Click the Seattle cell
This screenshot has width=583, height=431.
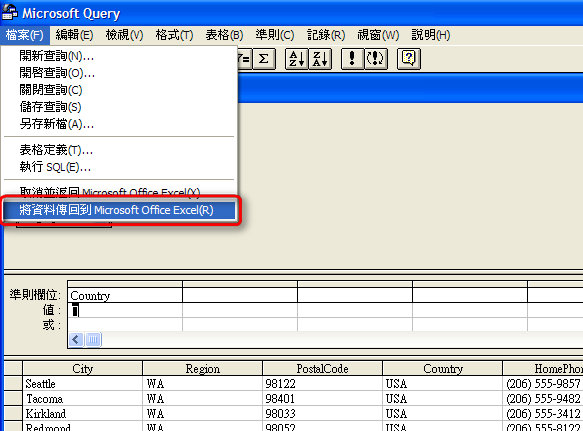[x=83, y=383]
